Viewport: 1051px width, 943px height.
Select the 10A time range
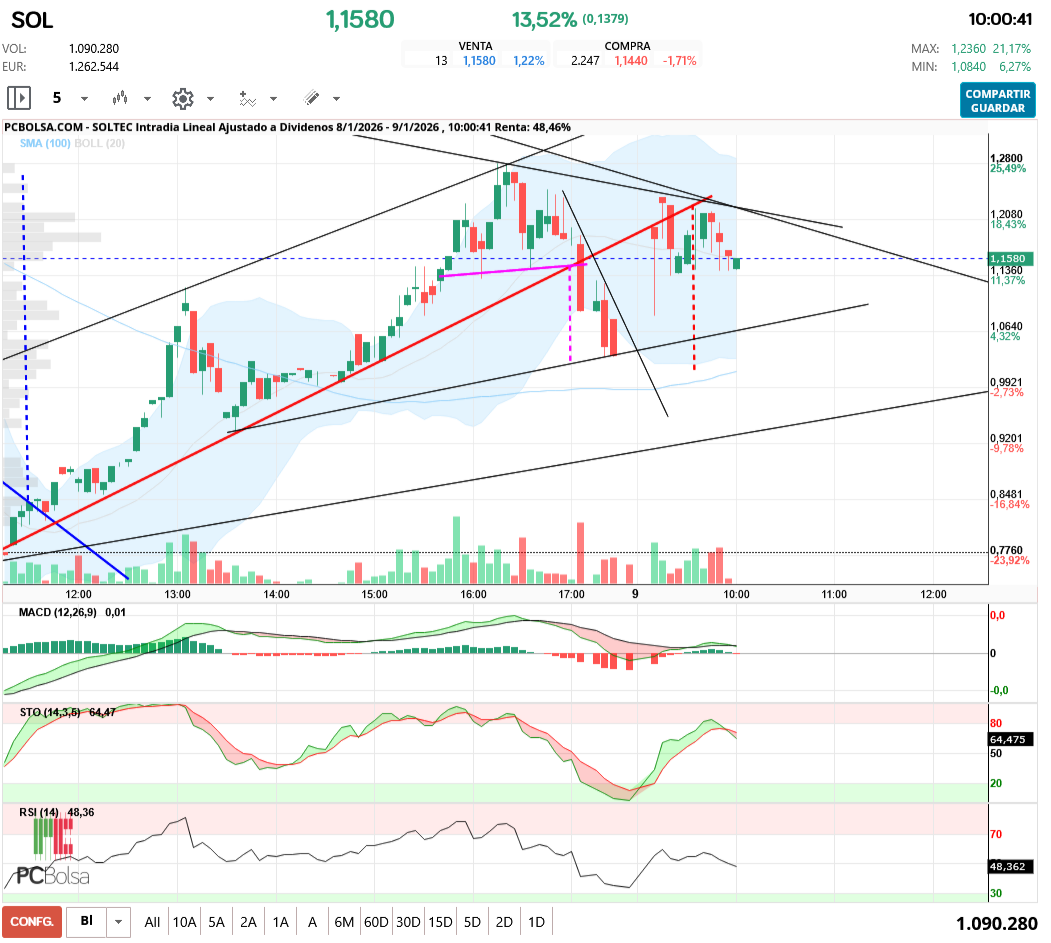pos(184,921)
